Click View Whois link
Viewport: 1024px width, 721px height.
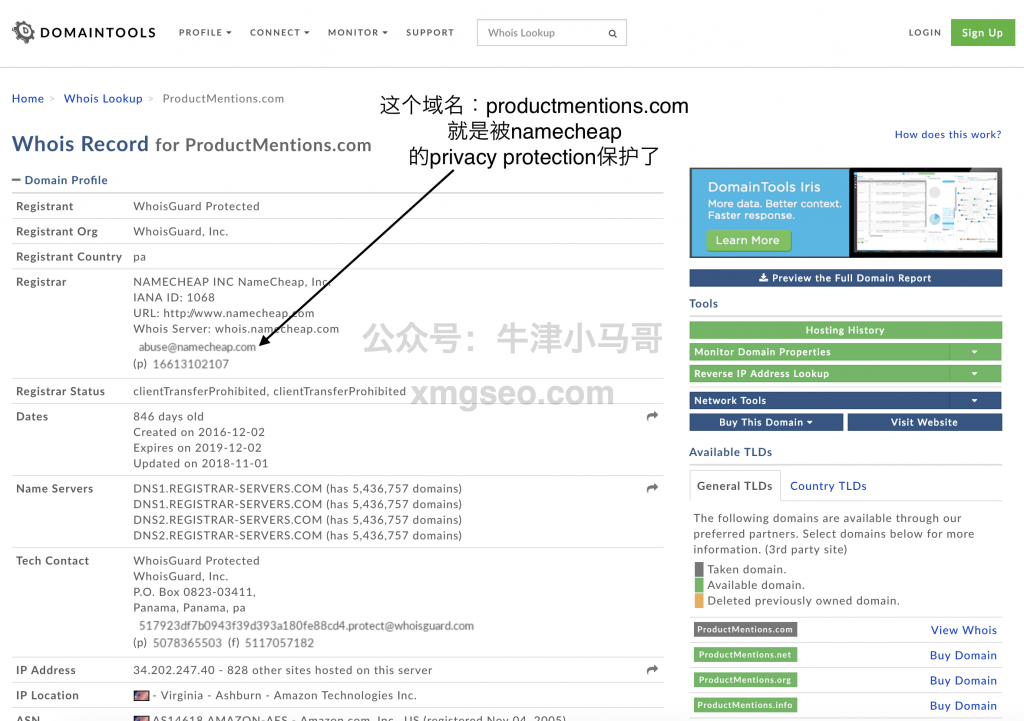click(x=963, y=630)
